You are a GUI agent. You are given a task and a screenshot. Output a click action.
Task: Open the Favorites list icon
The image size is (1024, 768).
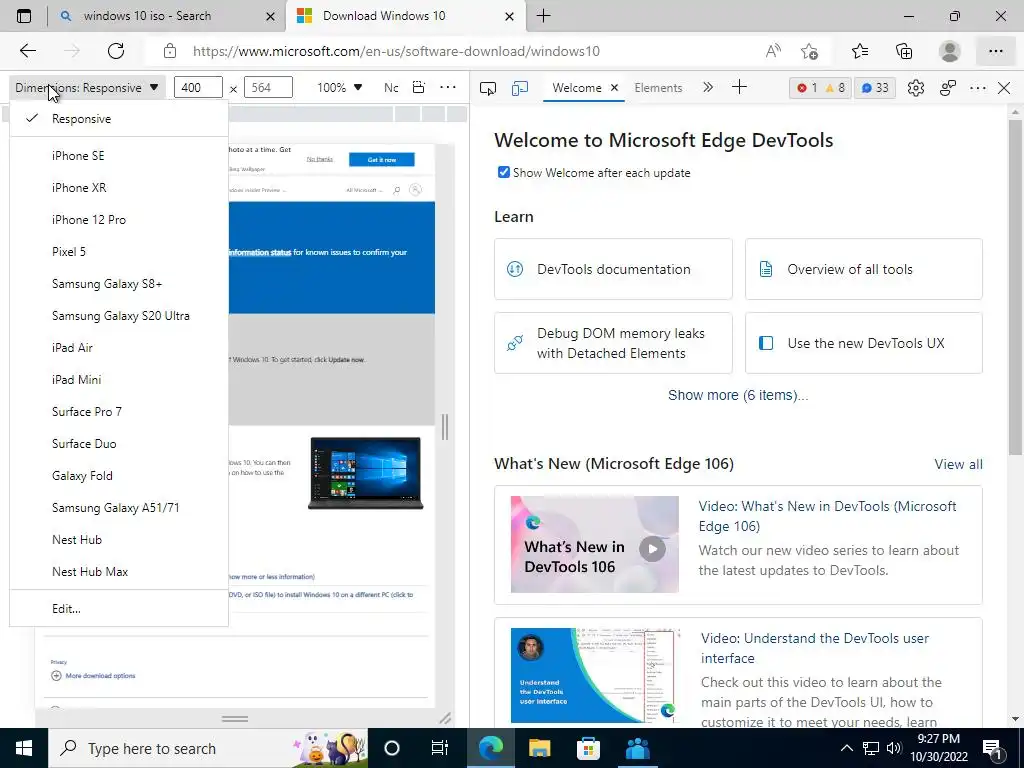tap(860, 51)
